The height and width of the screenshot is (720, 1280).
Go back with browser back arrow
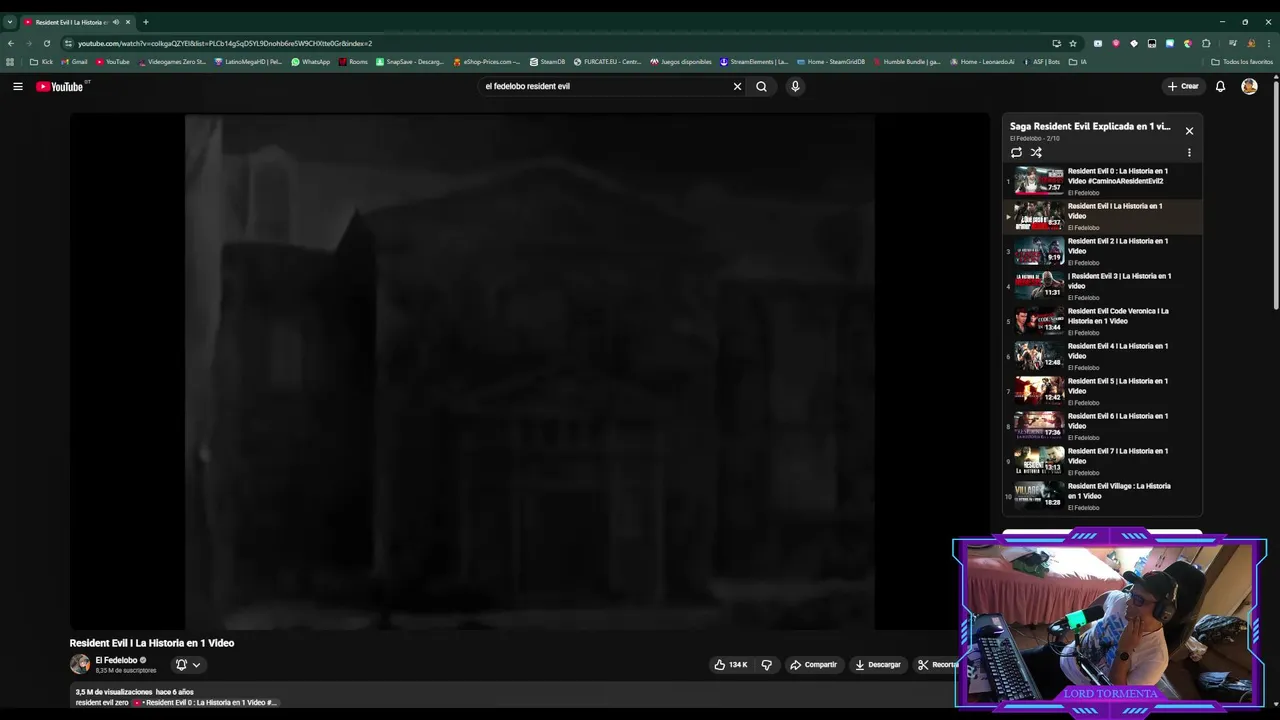11,43
